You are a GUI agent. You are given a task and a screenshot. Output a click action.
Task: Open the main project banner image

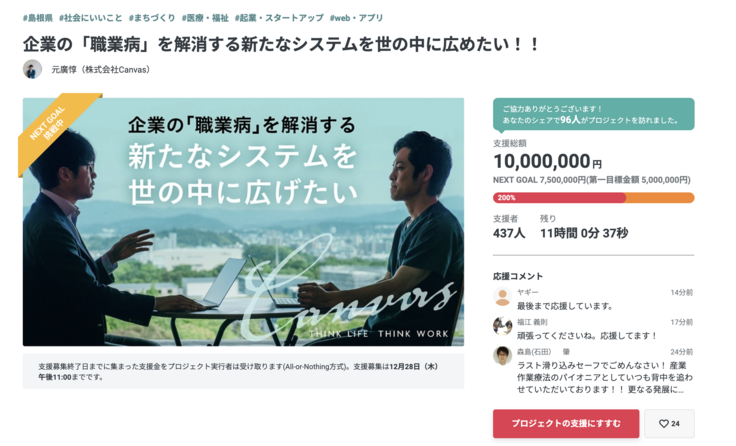(243, 222)
